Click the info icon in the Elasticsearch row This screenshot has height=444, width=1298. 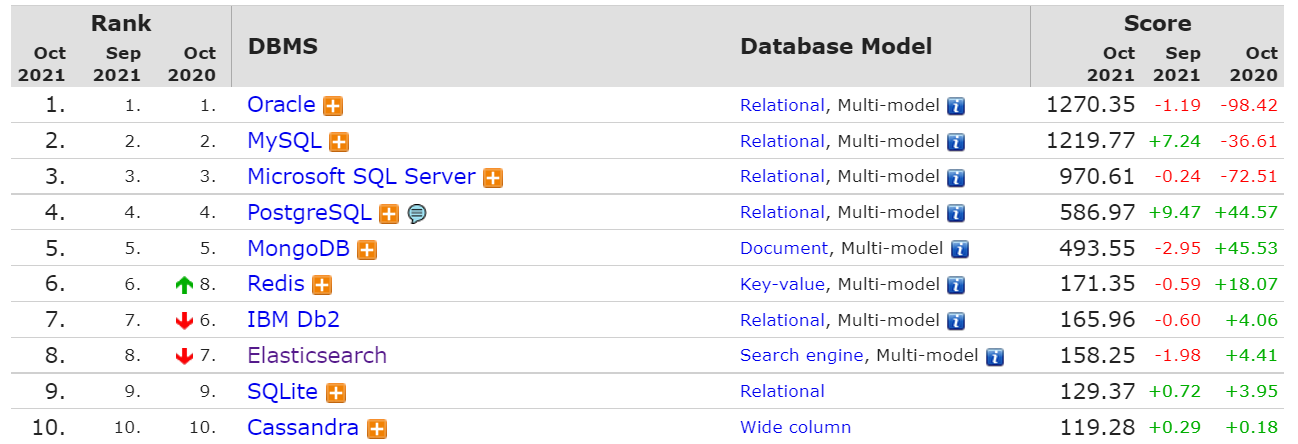click(x=994, y=356)
